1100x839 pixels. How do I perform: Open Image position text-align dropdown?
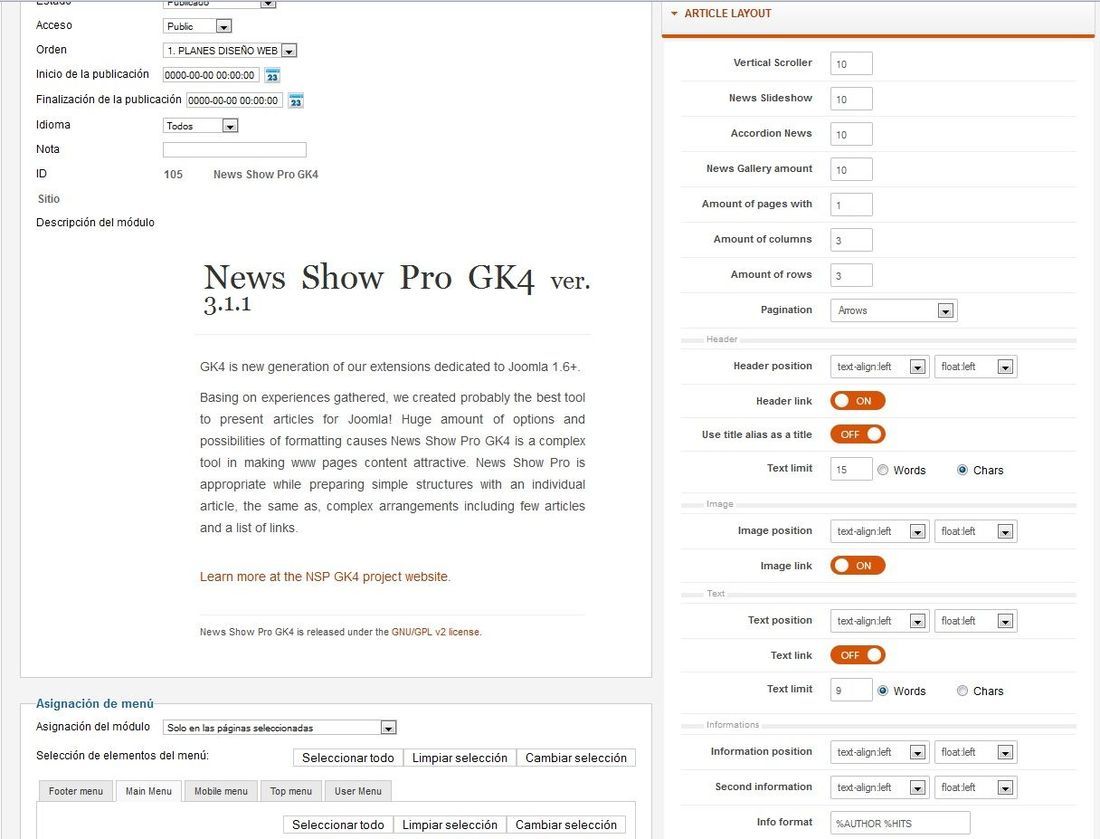pos(880,531)
